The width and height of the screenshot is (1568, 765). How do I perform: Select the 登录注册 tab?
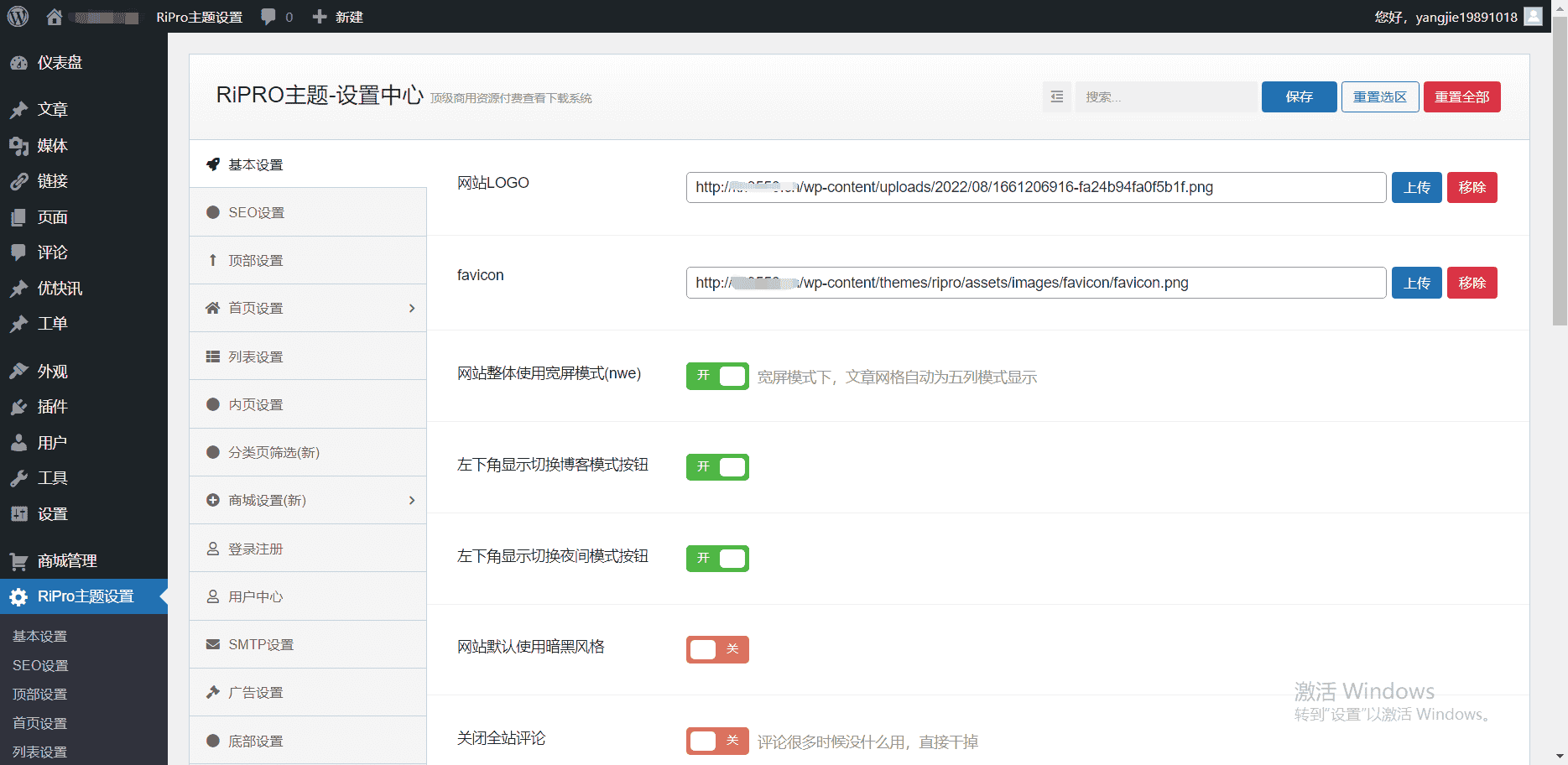[x=308, y=549]
